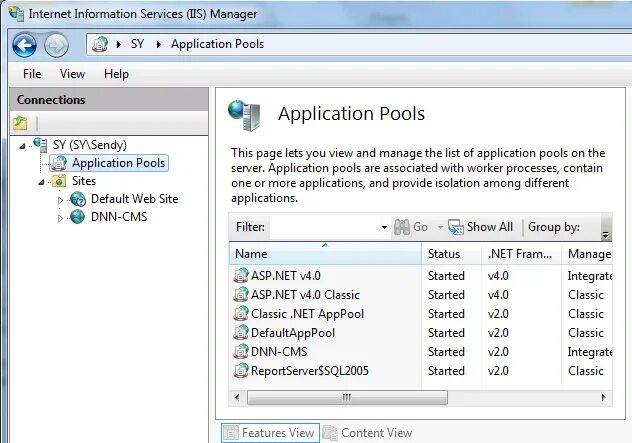
Task: Click the DNN-CMS site globe icon
Action: pyautogui.click(x=77, y=217)
